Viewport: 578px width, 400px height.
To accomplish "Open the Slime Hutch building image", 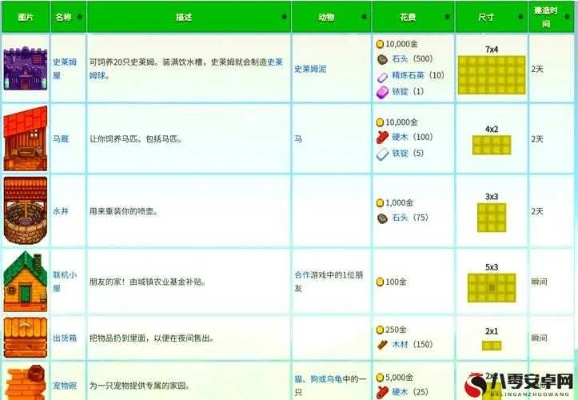I will 25,68.
